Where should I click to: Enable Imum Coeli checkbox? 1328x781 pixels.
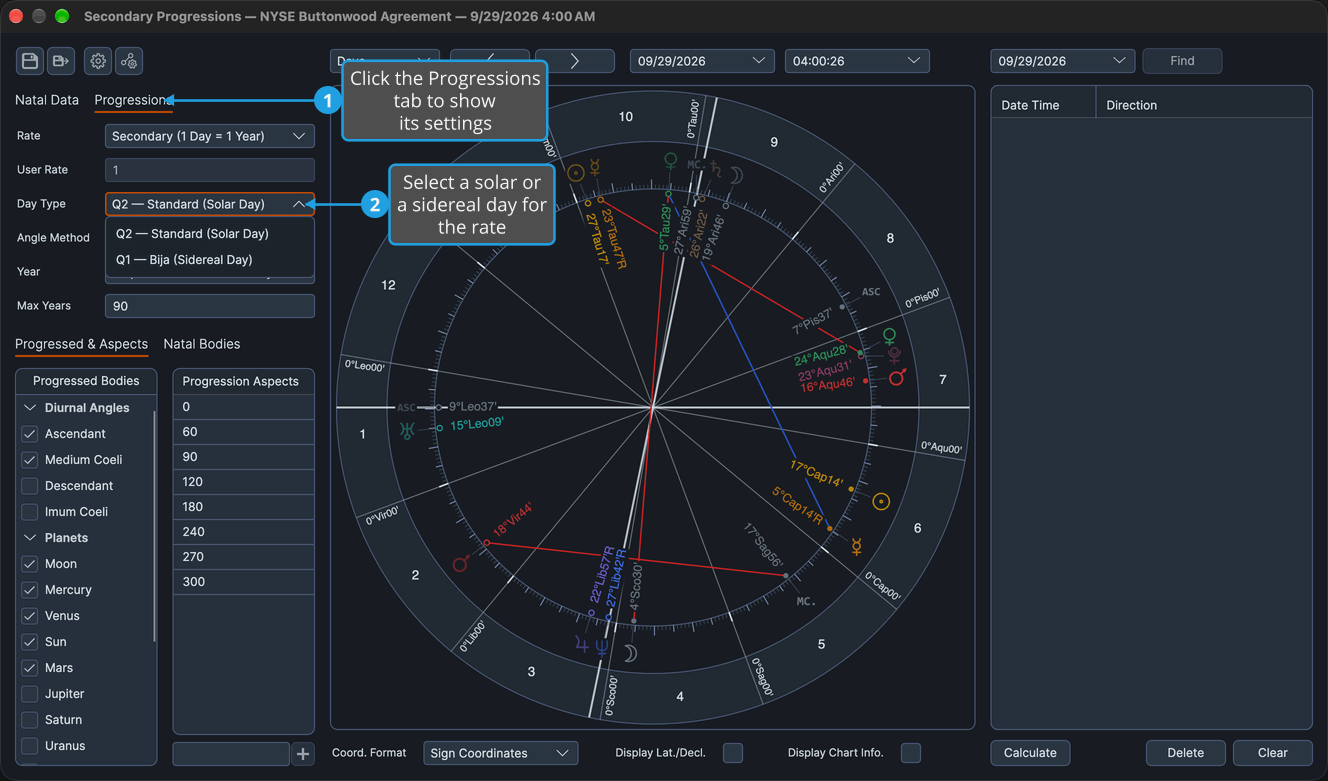coord(30,512)
